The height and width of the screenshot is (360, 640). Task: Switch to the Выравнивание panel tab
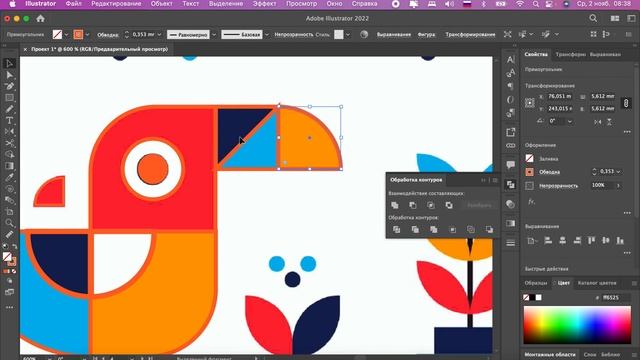click(605, 54)
